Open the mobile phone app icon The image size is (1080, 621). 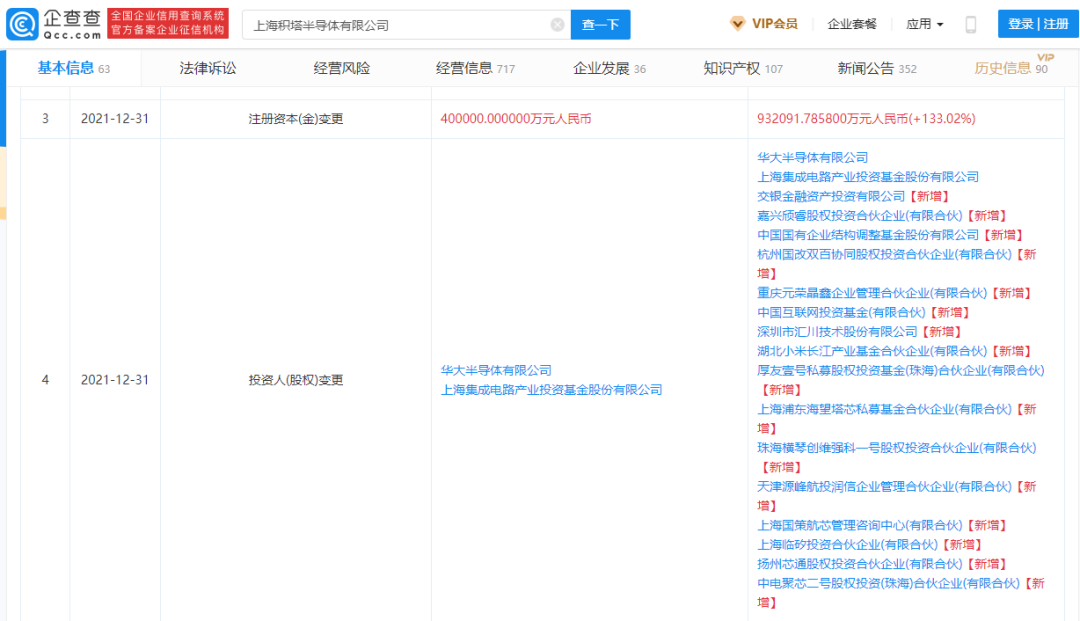click(x=970, y=25)
